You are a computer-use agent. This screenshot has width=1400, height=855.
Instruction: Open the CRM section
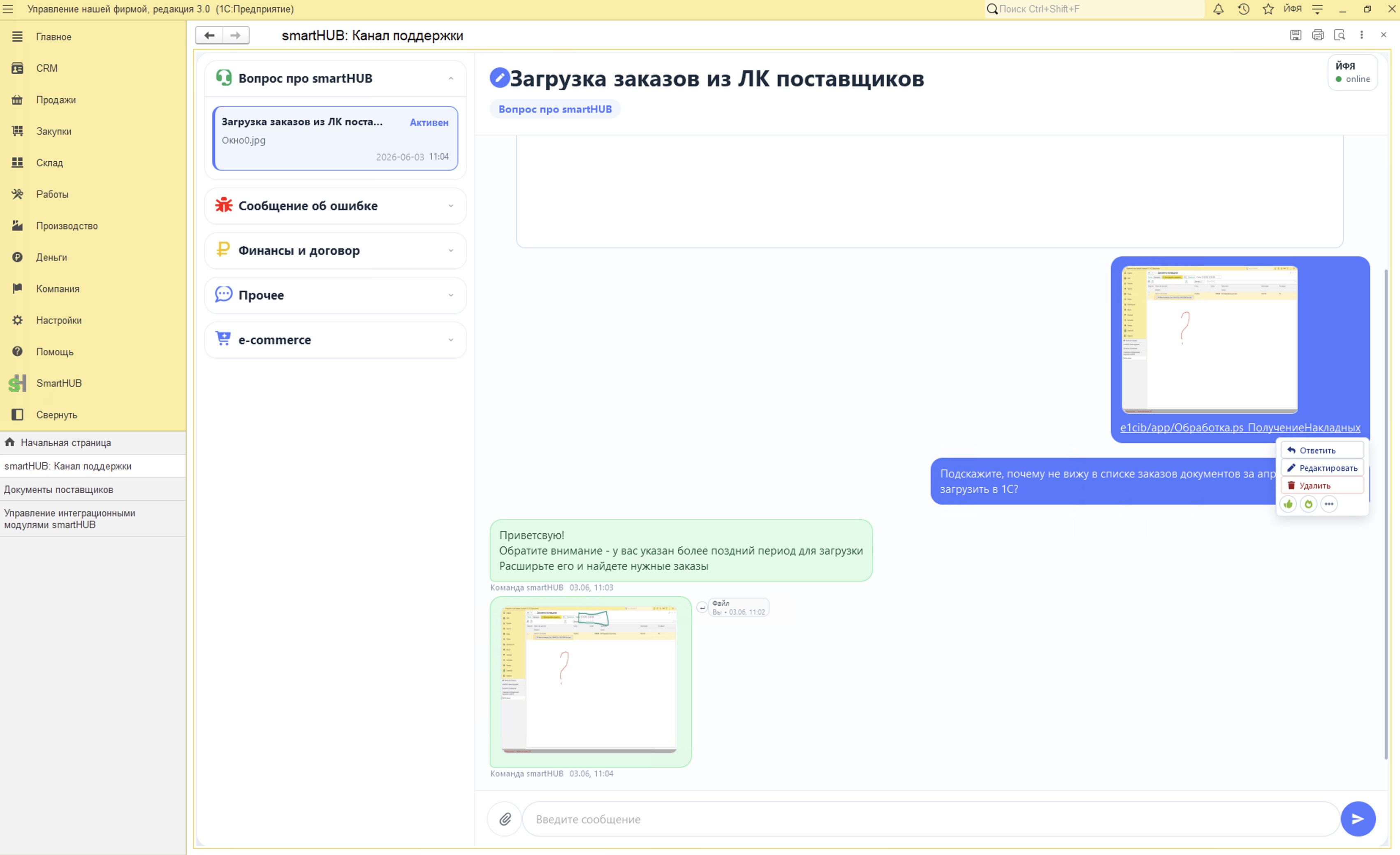pos(93,68)
